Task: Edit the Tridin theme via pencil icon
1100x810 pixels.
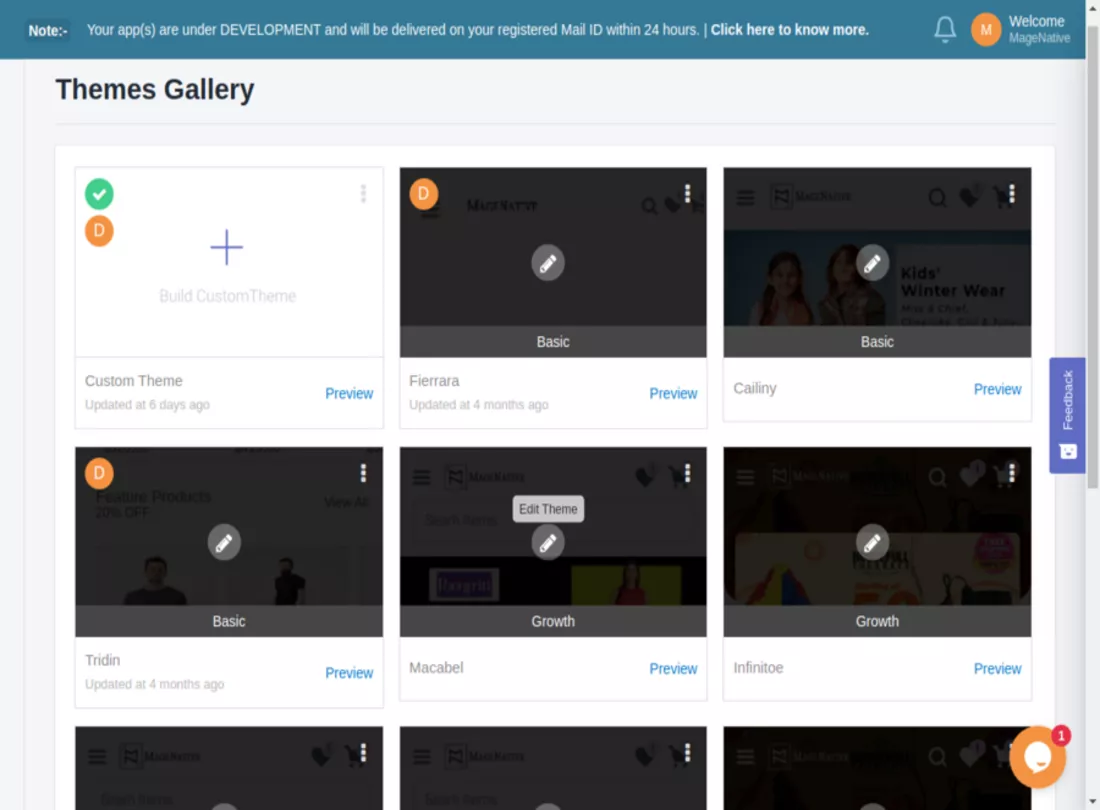Action: pyautogui.click(x=224, y=542)
